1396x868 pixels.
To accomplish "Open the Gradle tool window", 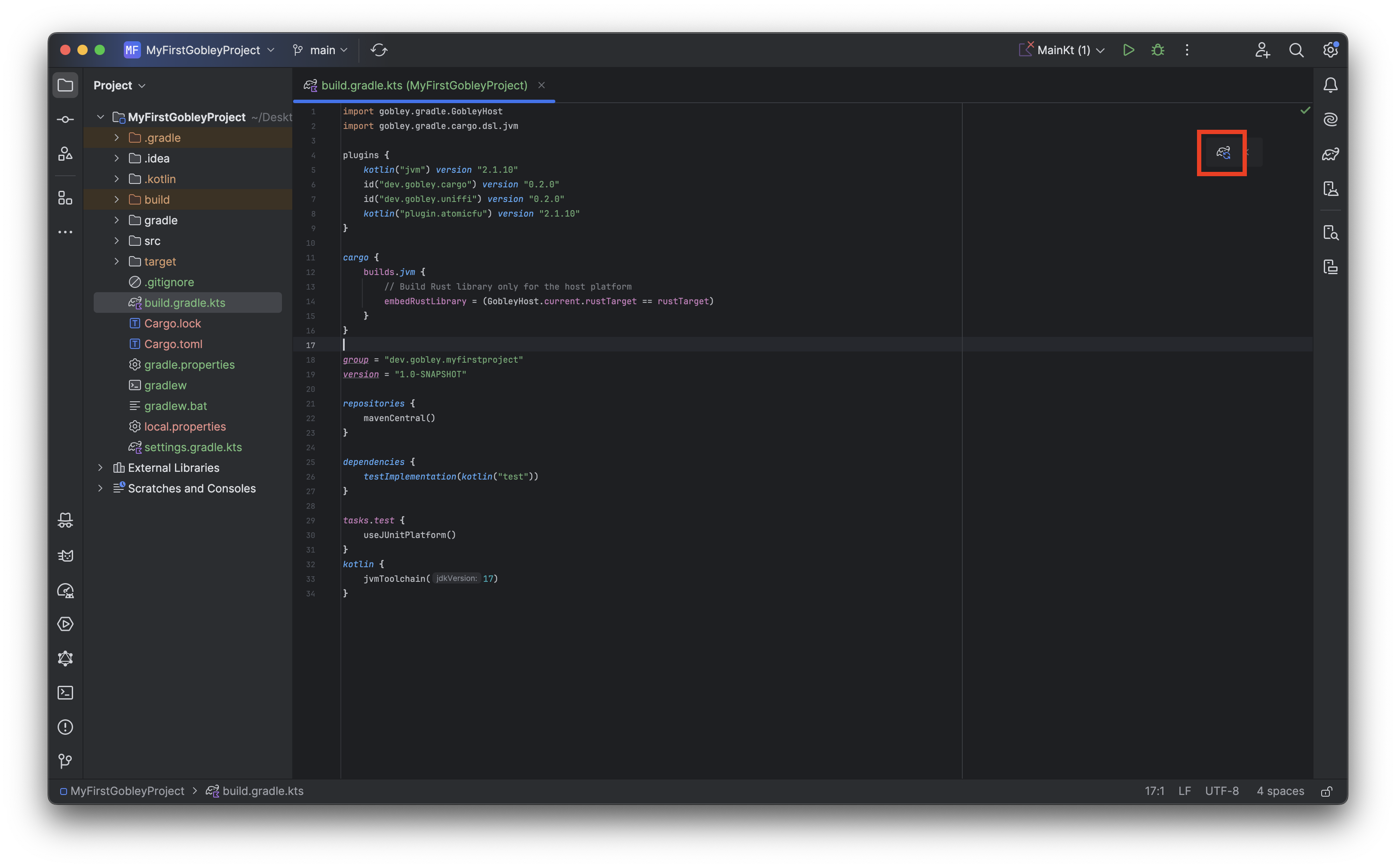I will tap(1330, 154).
